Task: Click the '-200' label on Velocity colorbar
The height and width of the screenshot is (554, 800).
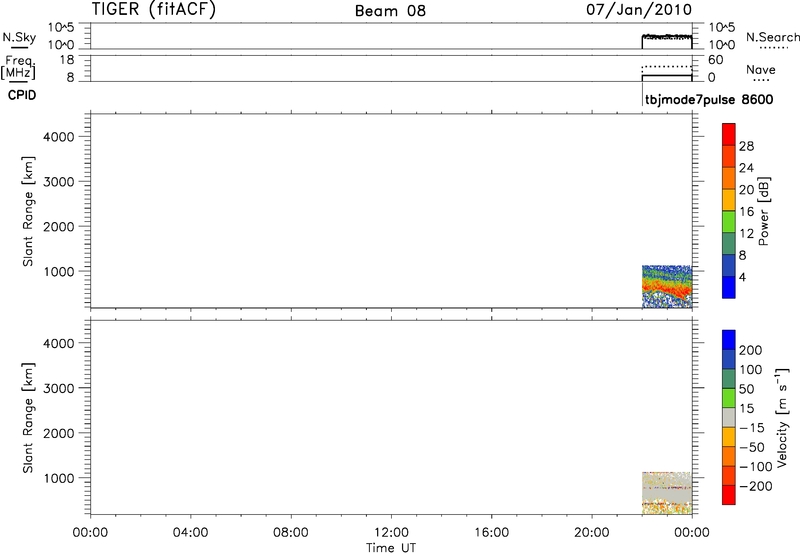Action: 756,486
